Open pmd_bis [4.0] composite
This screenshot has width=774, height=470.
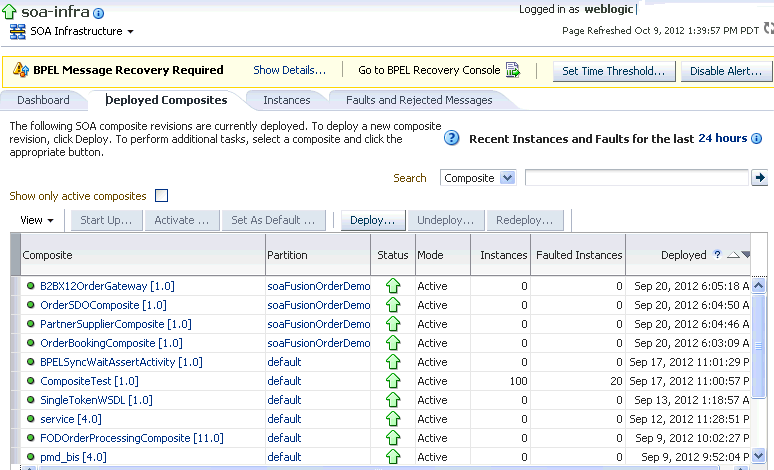pos(73,457)
